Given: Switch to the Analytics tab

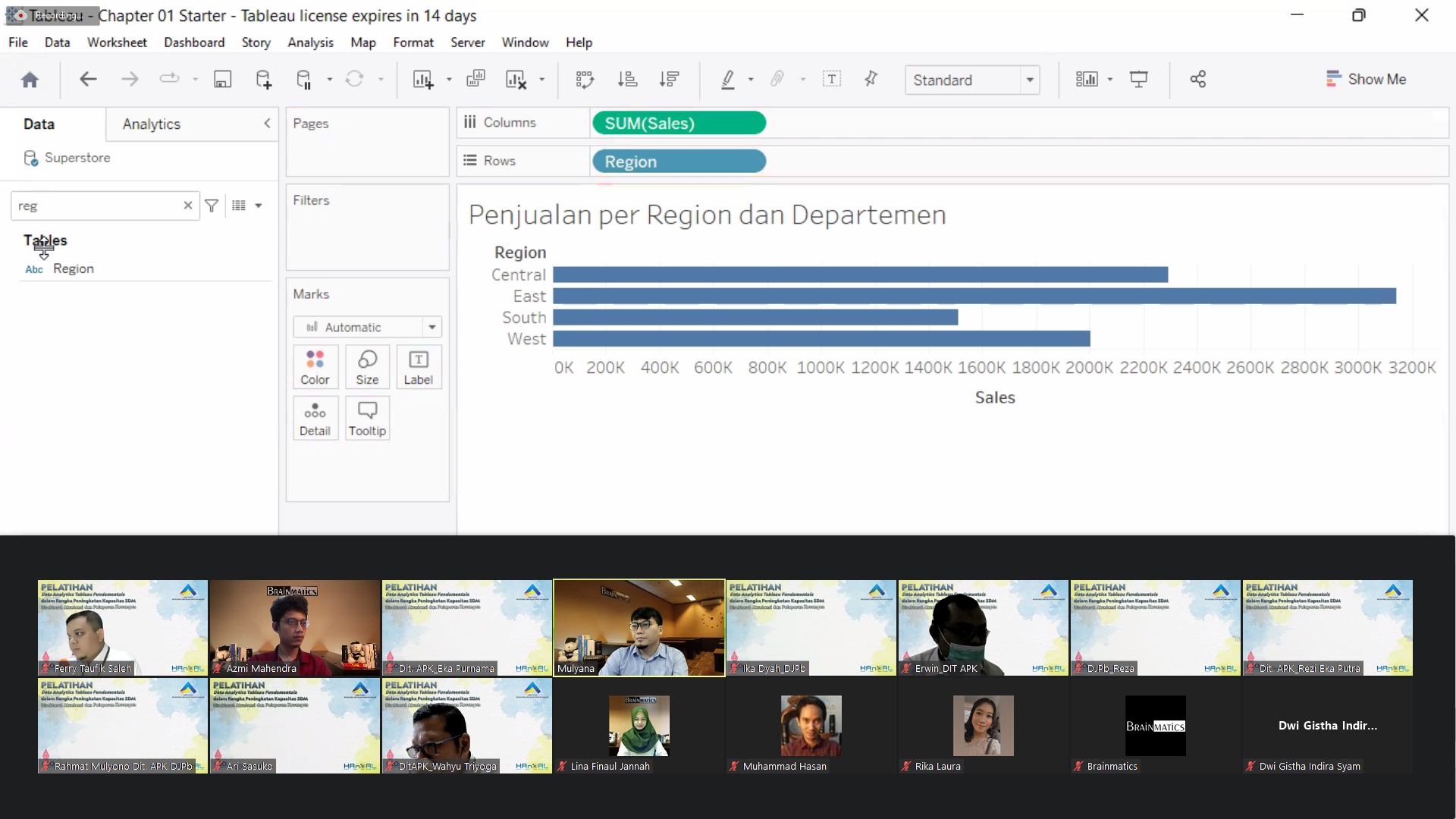Looking at the screenshot, I should 152,124.
